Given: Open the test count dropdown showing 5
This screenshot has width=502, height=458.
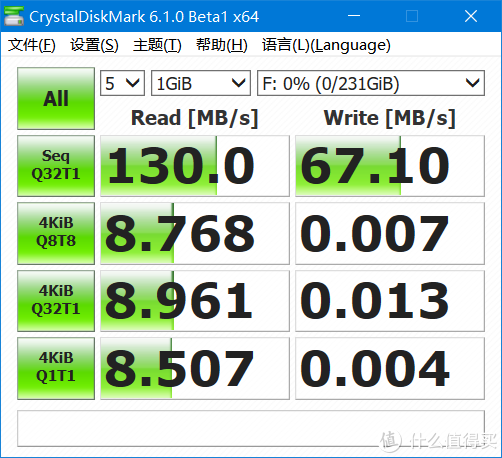Looking at the screenshot, I should coord(122,83).
